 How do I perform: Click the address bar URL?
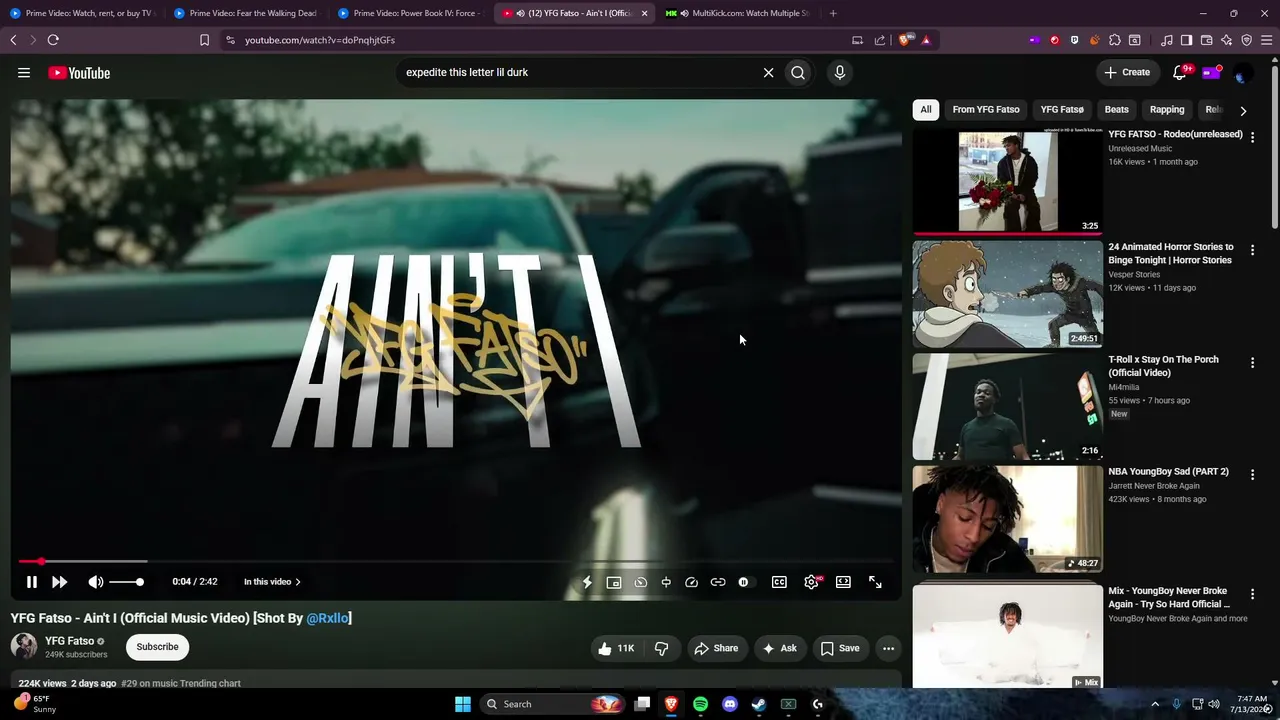click(x=320, y=40)
